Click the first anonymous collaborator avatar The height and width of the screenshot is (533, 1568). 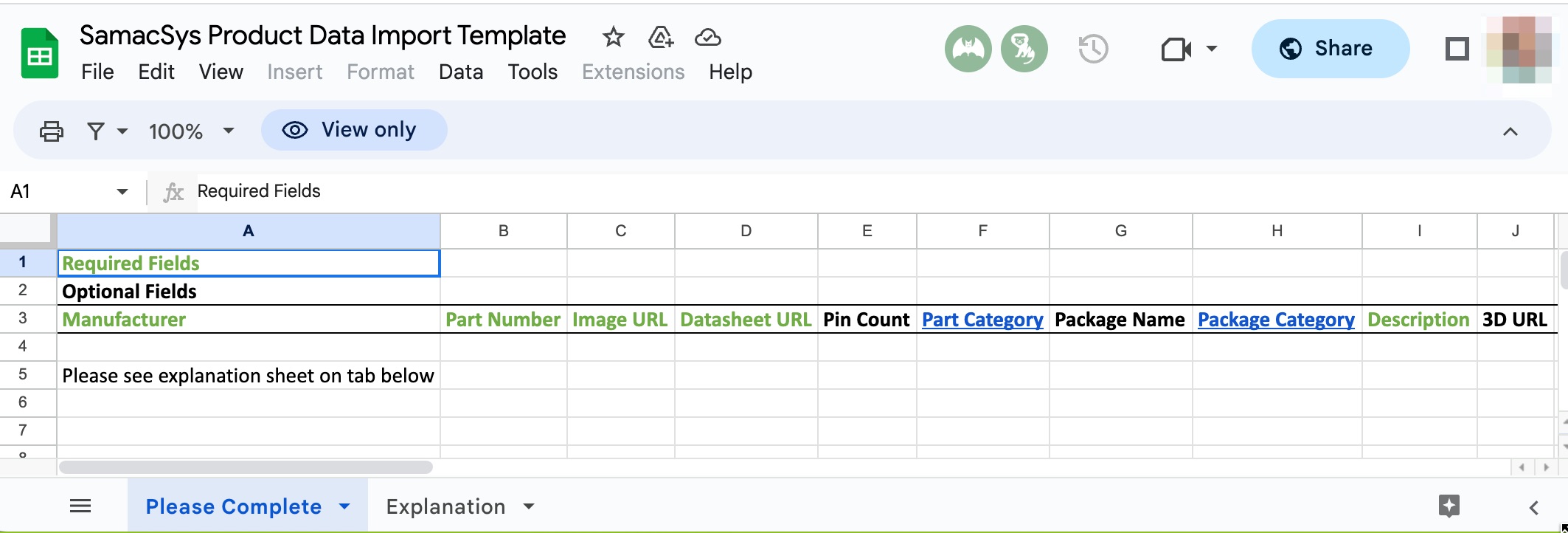point(968,49)
